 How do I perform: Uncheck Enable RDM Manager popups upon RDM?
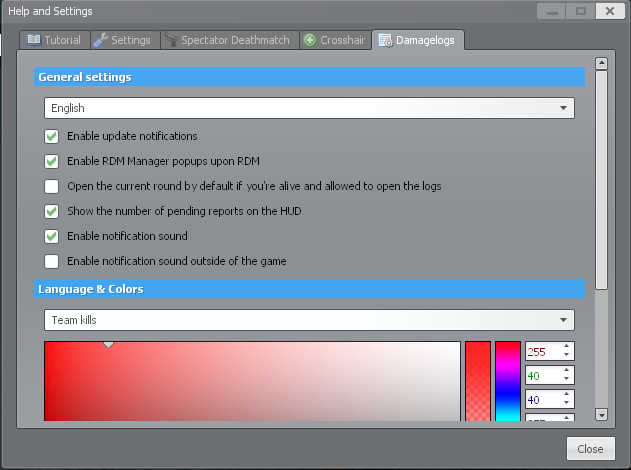coord(52,161)
